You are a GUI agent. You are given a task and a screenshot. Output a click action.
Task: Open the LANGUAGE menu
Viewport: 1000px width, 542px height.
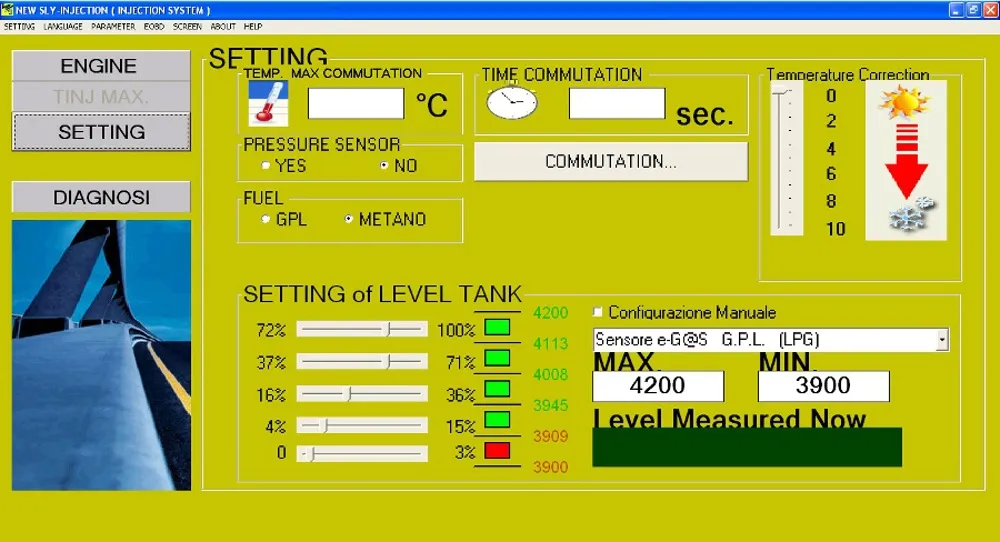[x=62, y=27]
